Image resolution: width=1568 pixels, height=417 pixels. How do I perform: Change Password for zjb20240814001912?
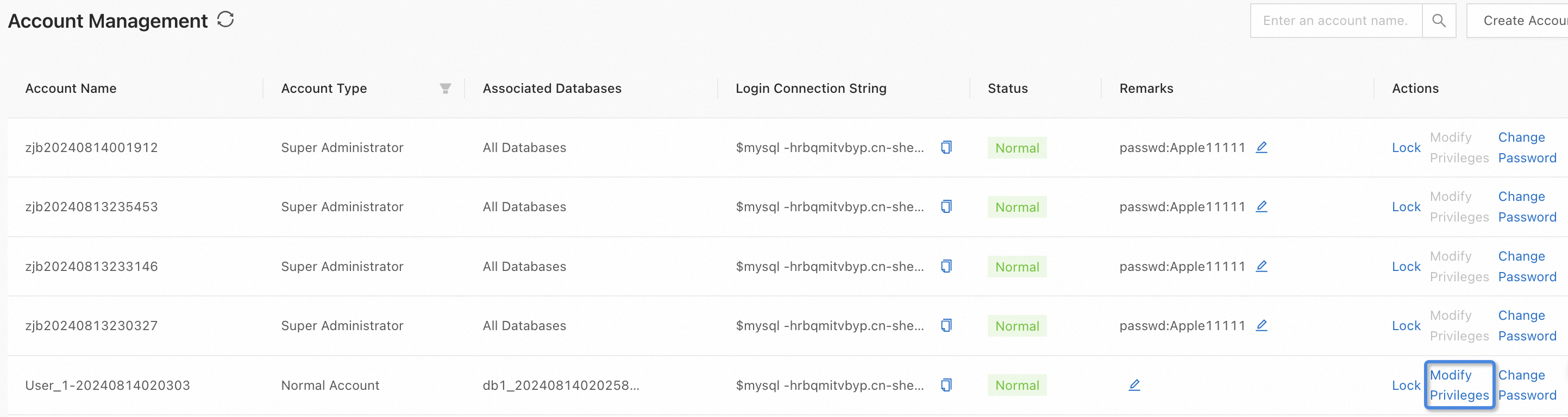tap(1527, 148)
